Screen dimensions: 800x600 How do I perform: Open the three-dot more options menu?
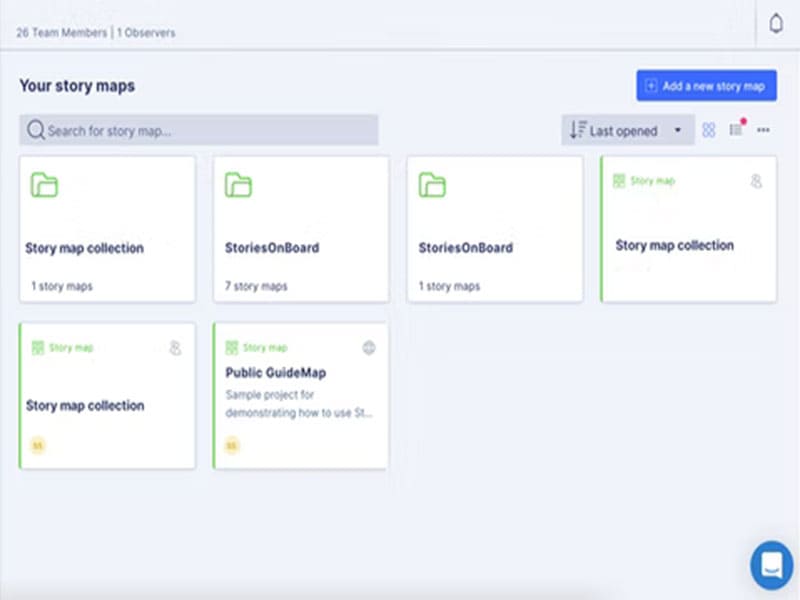click(x=763, y=130)
